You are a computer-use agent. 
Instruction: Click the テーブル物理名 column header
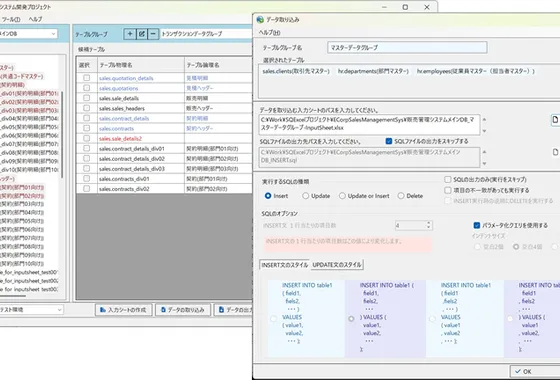141,65
